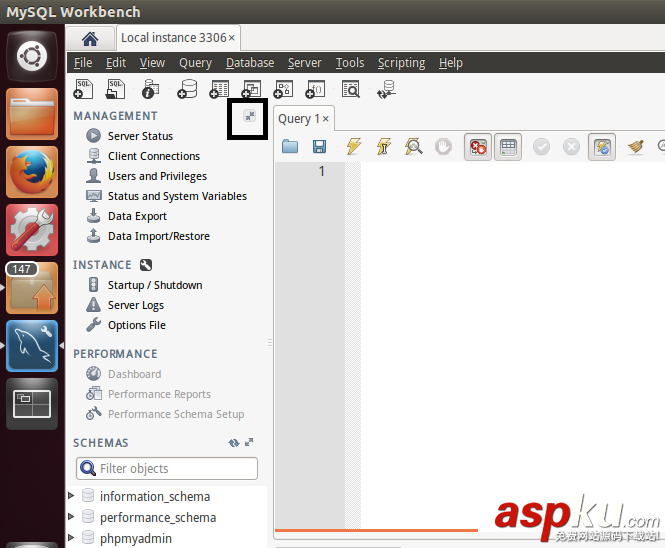
Task: Open SQL script file icon
Action: (x=115, y=89)
